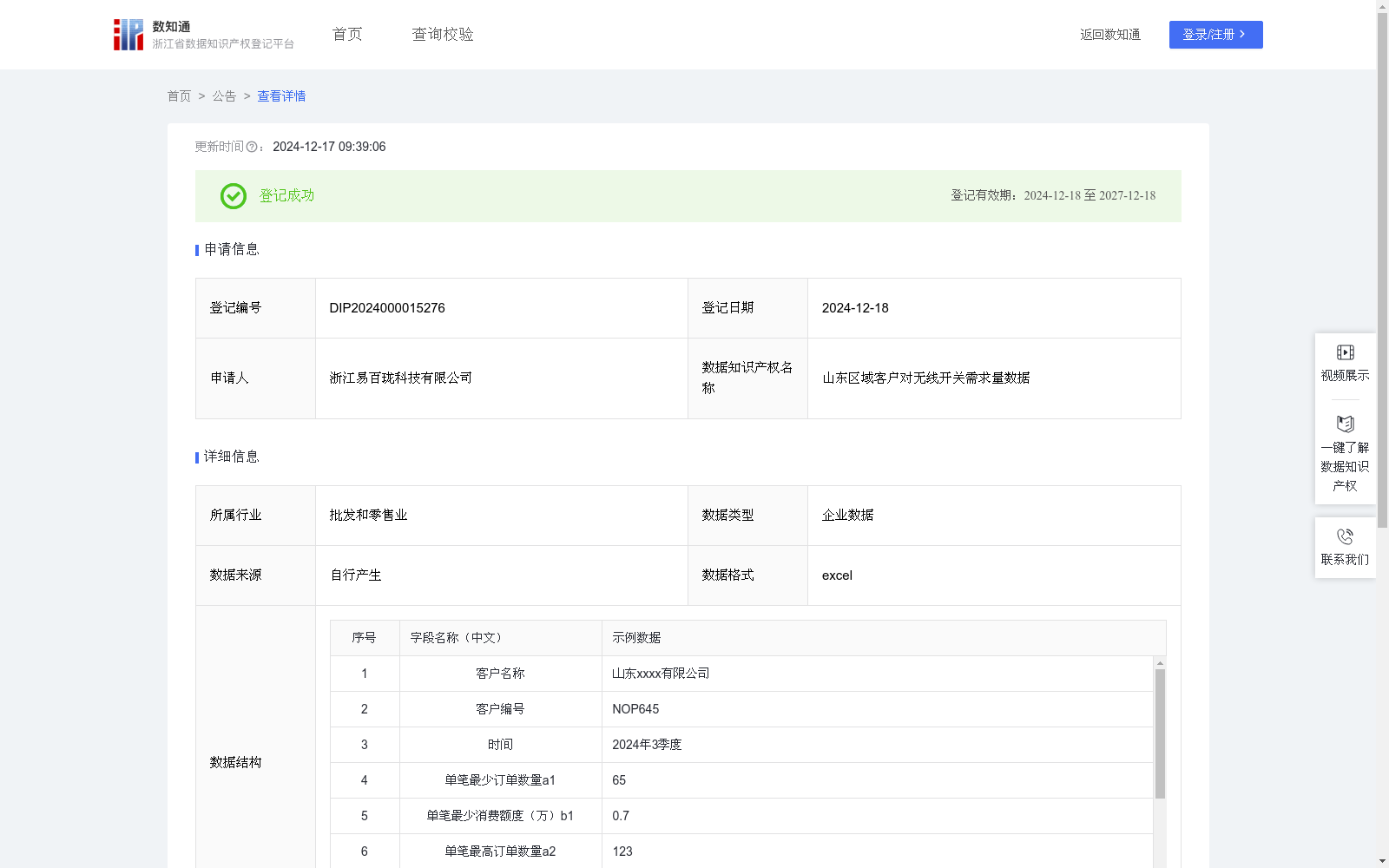Screen dimensions: 1389x868
Task: Click registration number DIP2024000015276
Action: (387, 308)
